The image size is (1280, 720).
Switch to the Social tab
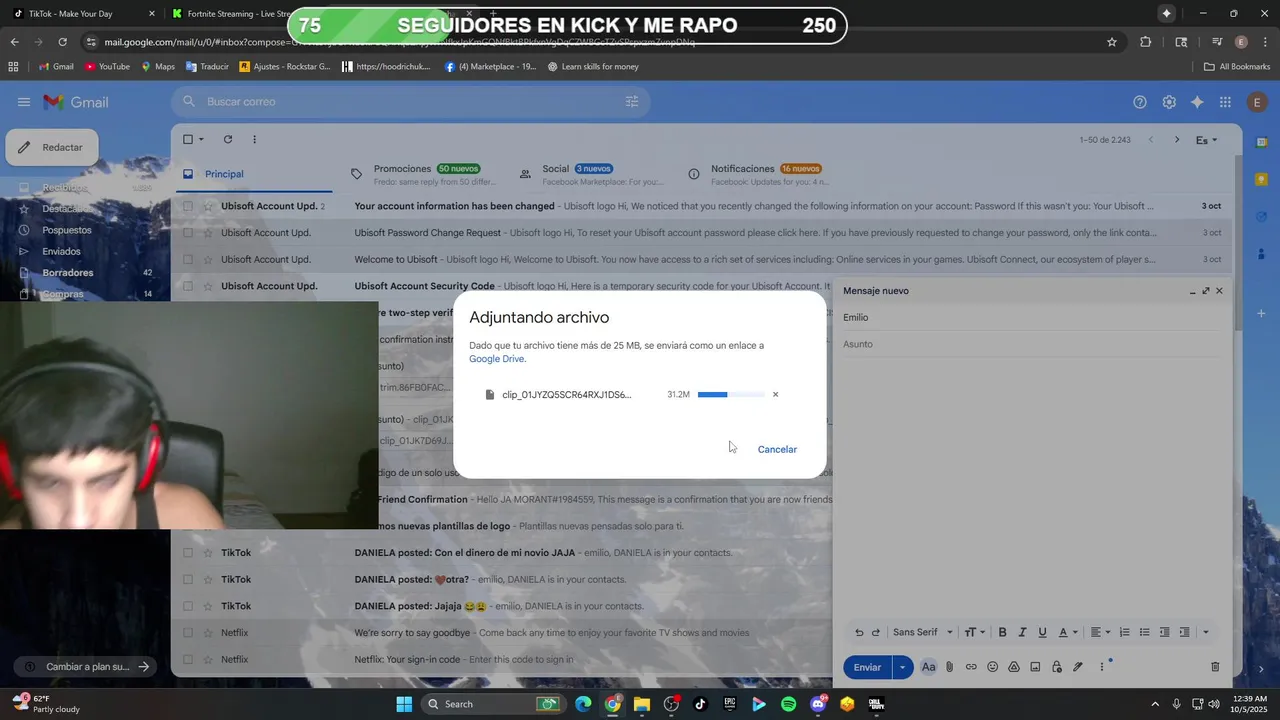pos(591,174)
